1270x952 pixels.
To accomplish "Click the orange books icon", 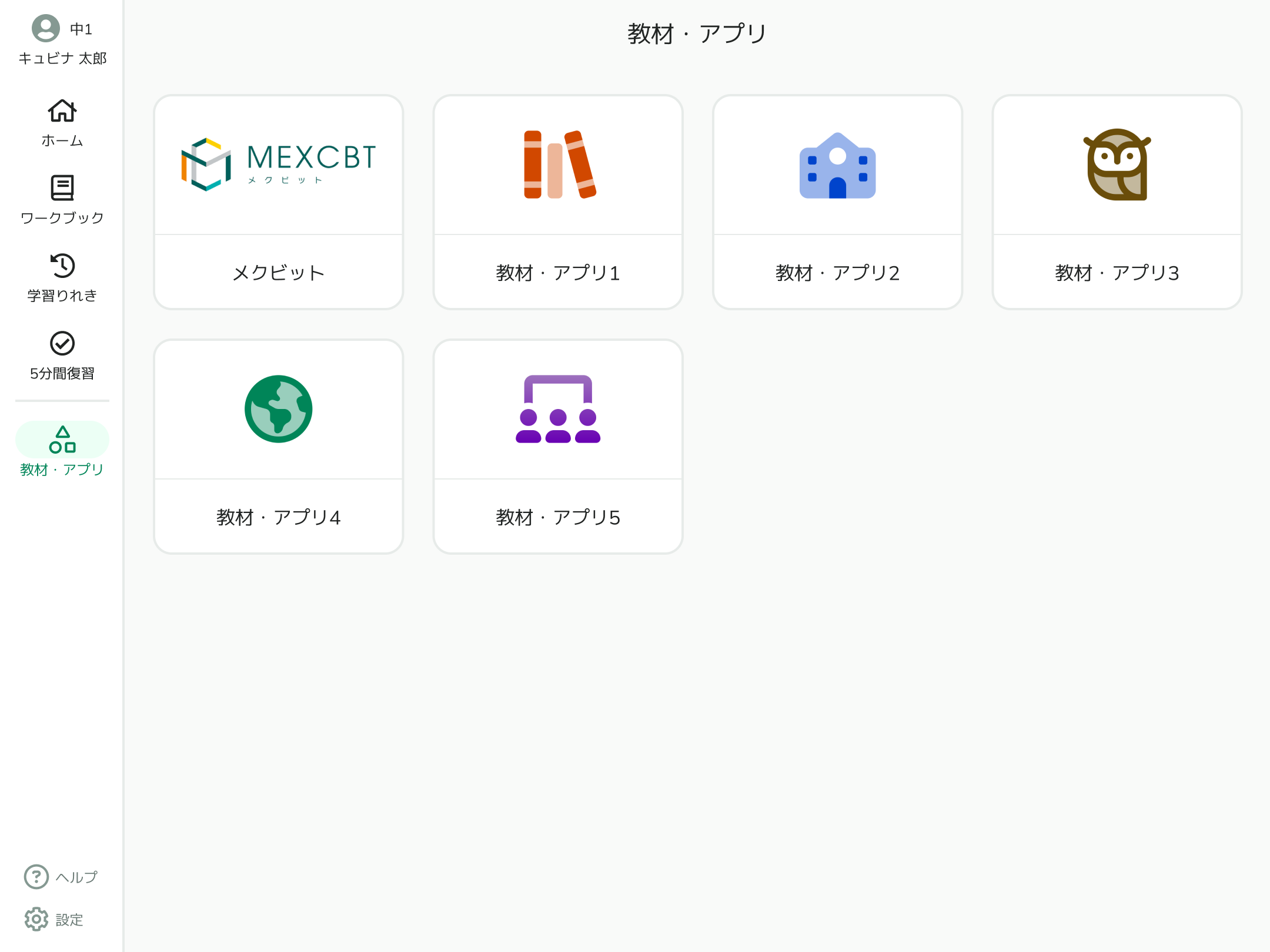I will (x=559, y=165).
